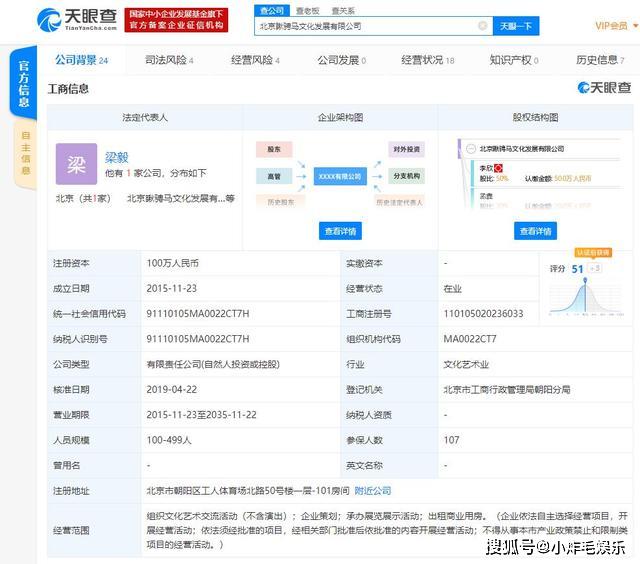This screenshot has width=640, height=564.
Task: Click the 对外投资 box in structure diagram
Action: pyautogui.click(x=407, y=149)
